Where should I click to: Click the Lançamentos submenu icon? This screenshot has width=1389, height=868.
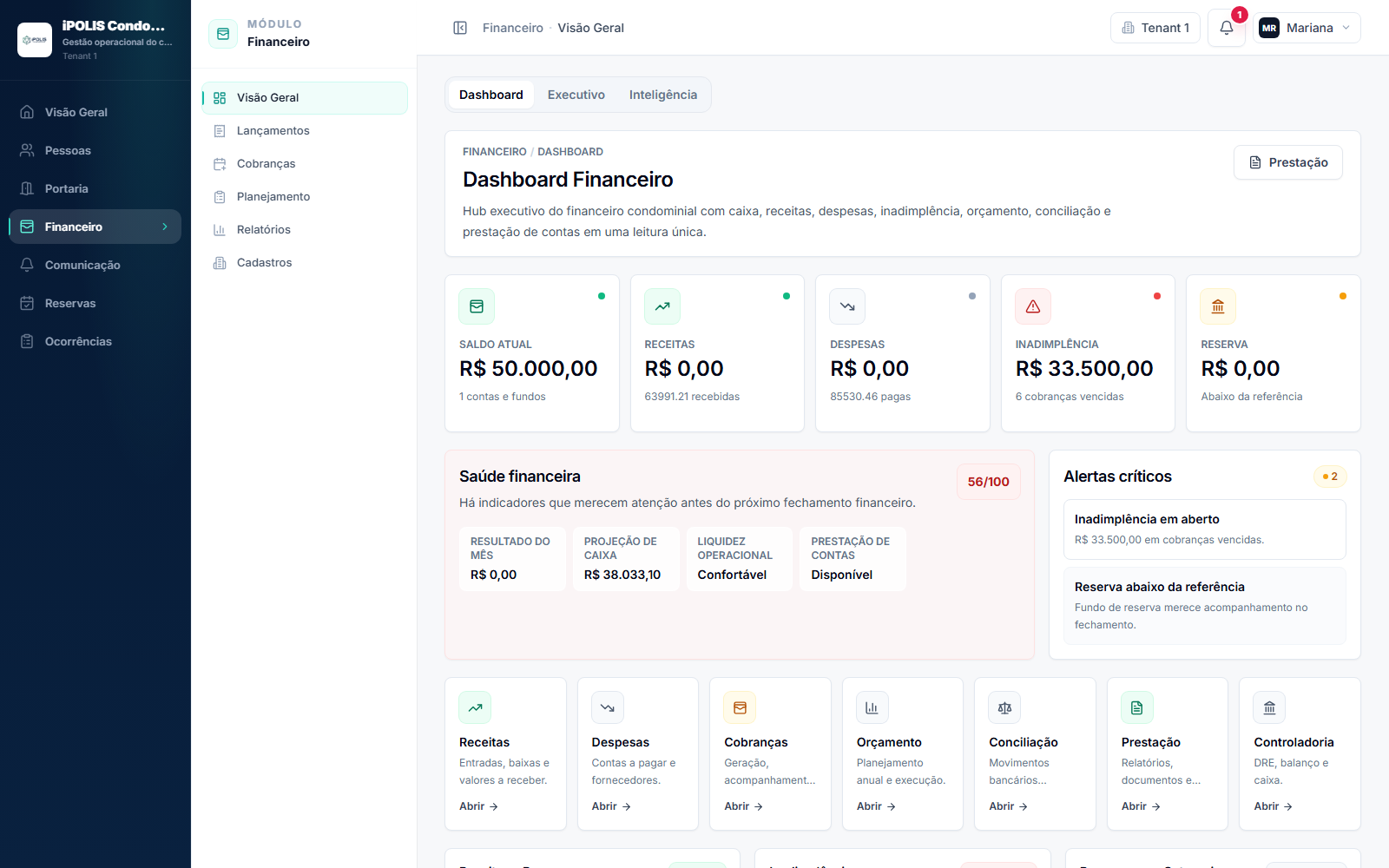point(220,131)
